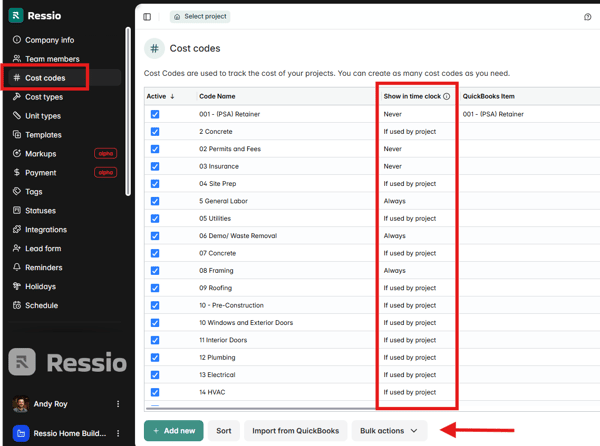Click the help icon at top right
The height and width of the screenshot is (446, 600).
[x=587, y=17]
